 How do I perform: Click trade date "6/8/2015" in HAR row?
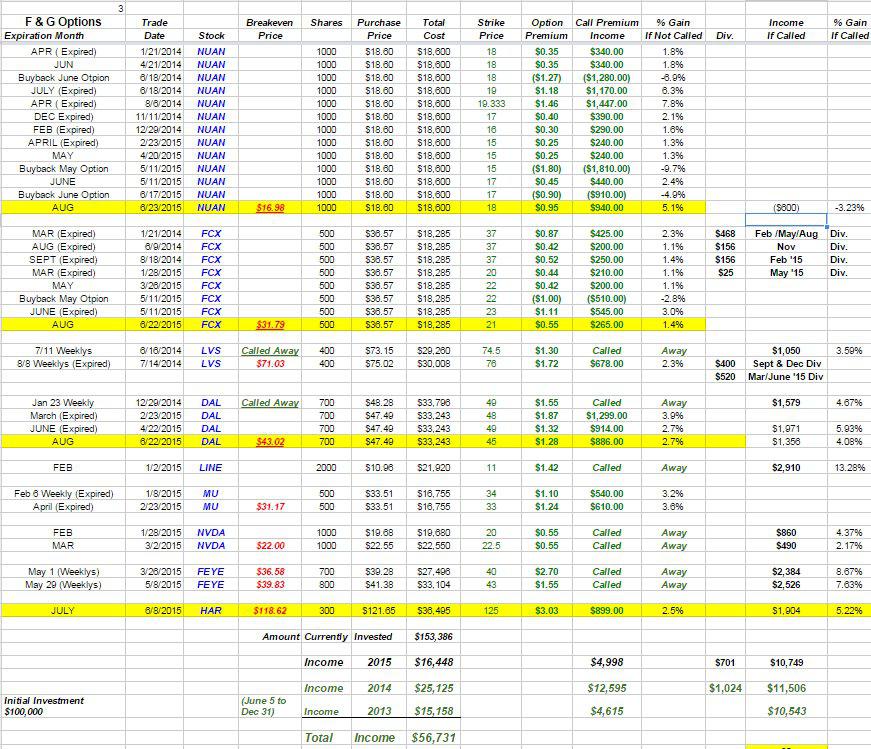pyautogui.click(x=163, y=611)
